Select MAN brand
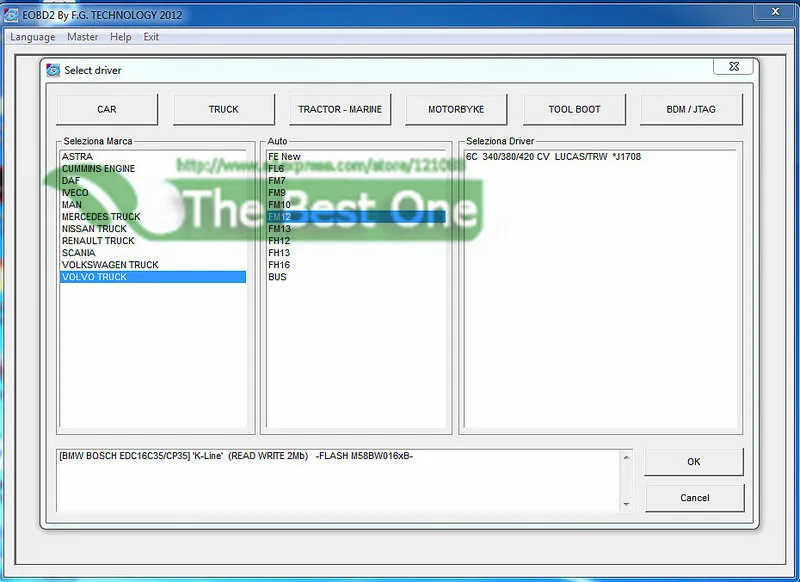Viewport: 800px width, 582px height. coord(153,205)
